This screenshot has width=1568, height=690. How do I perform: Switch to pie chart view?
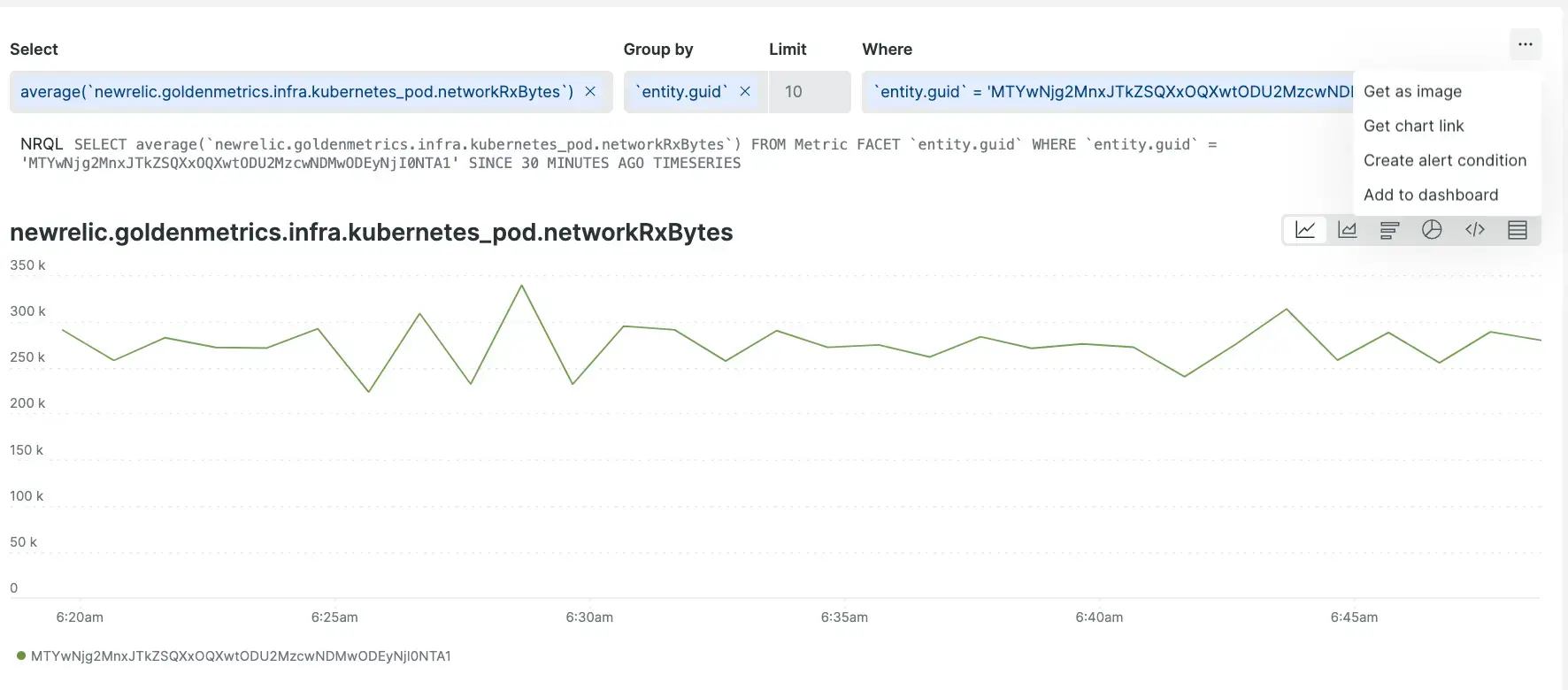tap(1432, 230)
